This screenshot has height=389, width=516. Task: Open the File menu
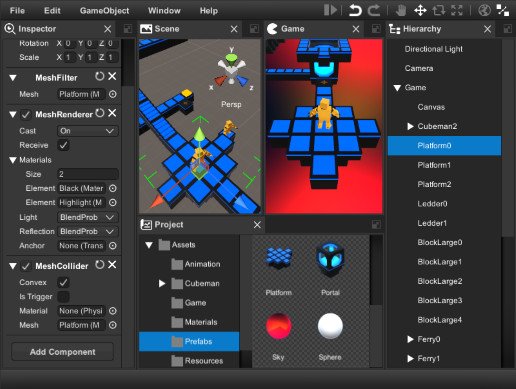pos(17,11)
